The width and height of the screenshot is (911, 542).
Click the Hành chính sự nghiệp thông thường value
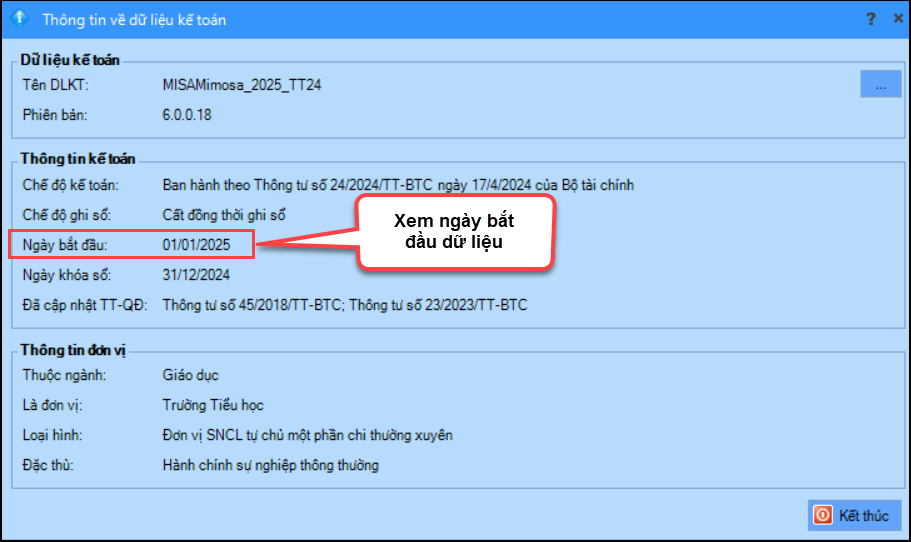(270, 465)
